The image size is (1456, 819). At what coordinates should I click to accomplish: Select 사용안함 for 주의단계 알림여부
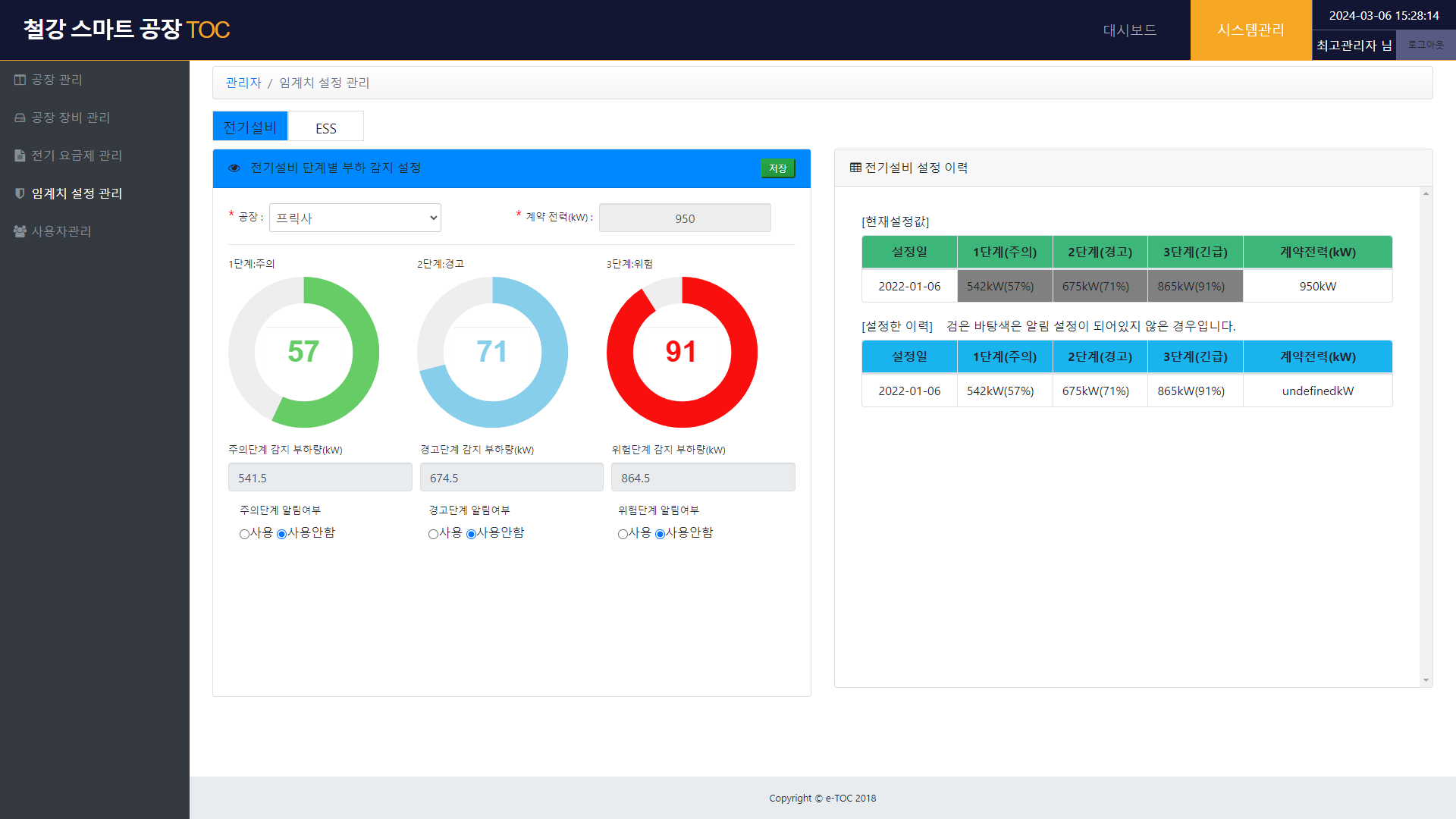[282, 534]
